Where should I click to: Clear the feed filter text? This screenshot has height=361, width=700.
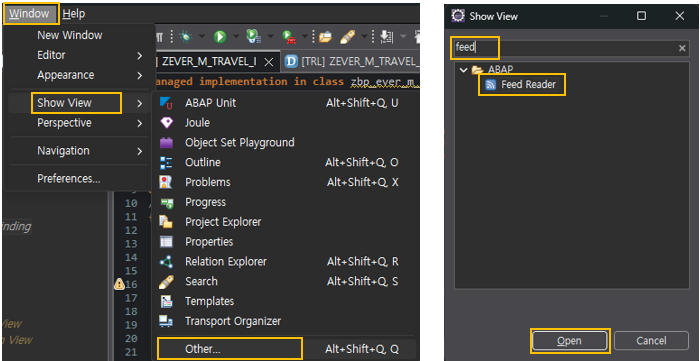[x=682, y=48]
